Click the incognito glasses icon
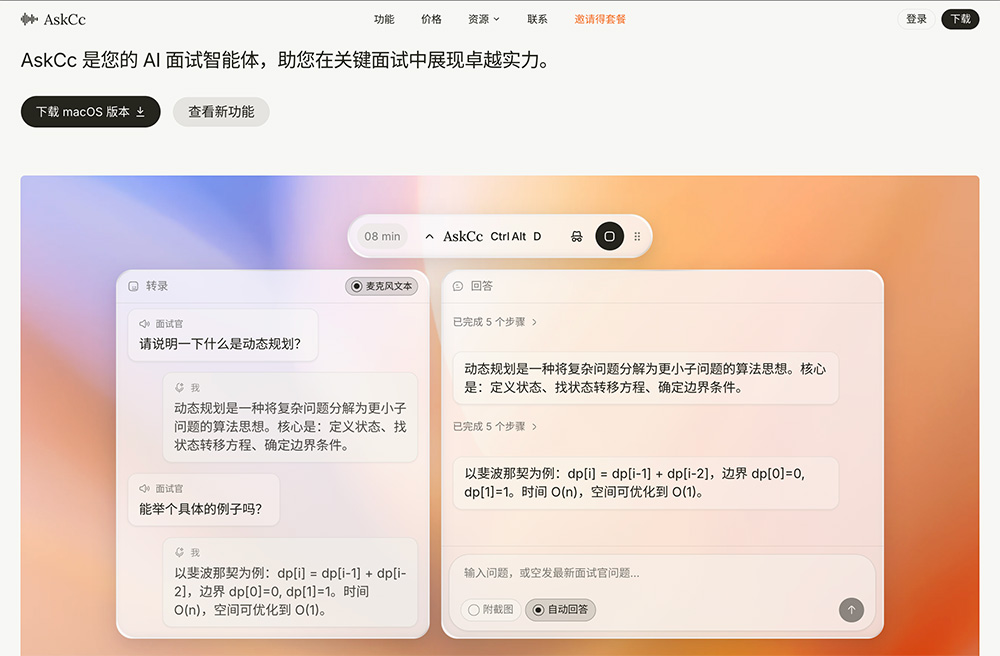 coord(577,237)
